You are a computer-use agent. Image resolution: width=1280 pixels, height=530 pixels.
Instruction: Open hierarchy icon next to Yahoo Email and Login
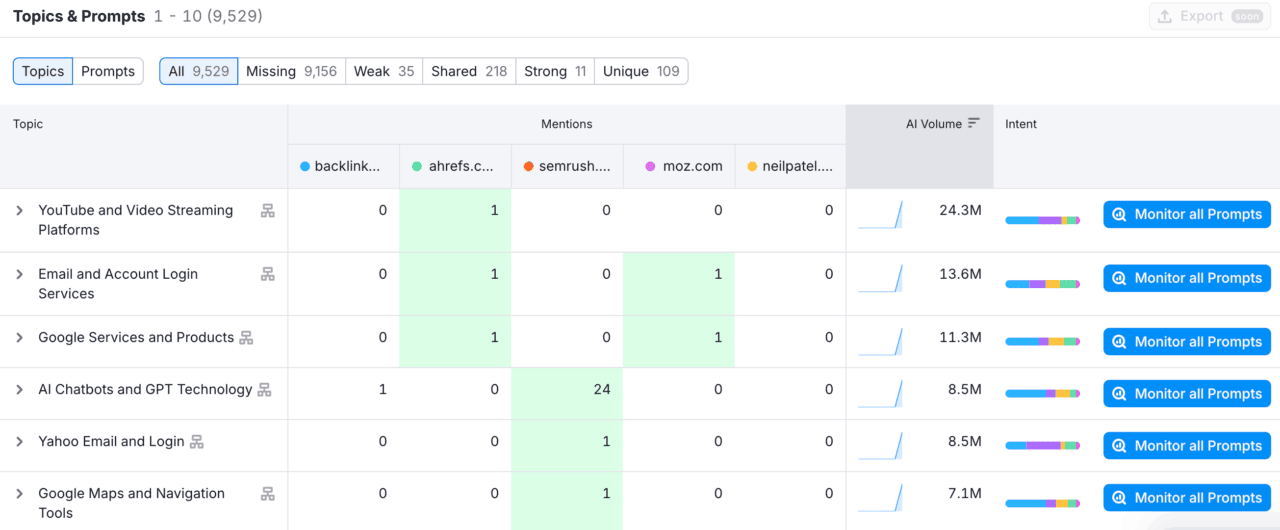click(197, 442)
